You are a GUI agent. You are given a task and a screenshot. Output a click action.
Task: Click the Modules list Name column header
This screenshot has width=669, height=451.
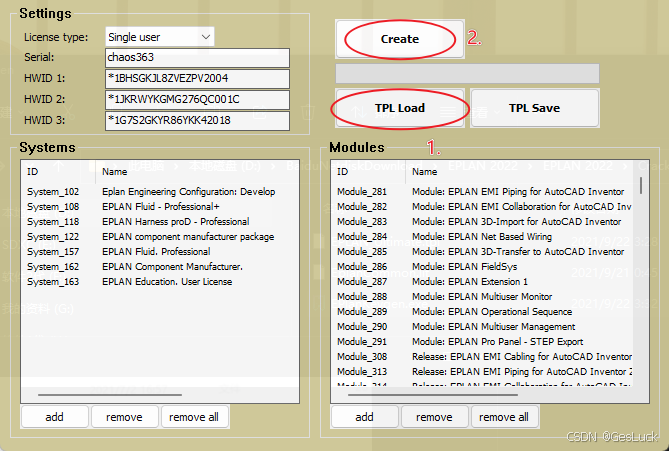519,172
